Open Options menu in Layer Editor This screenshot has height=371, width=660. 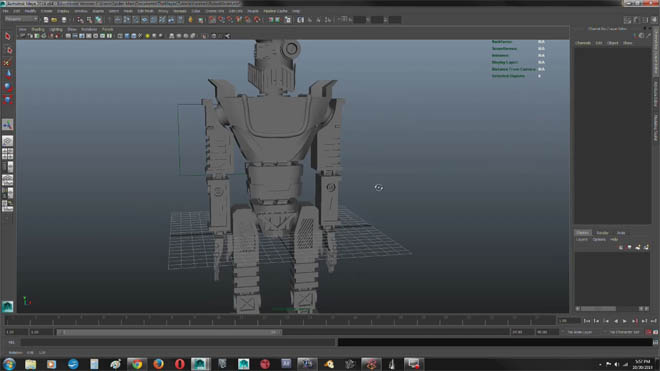tap(599, 239)
